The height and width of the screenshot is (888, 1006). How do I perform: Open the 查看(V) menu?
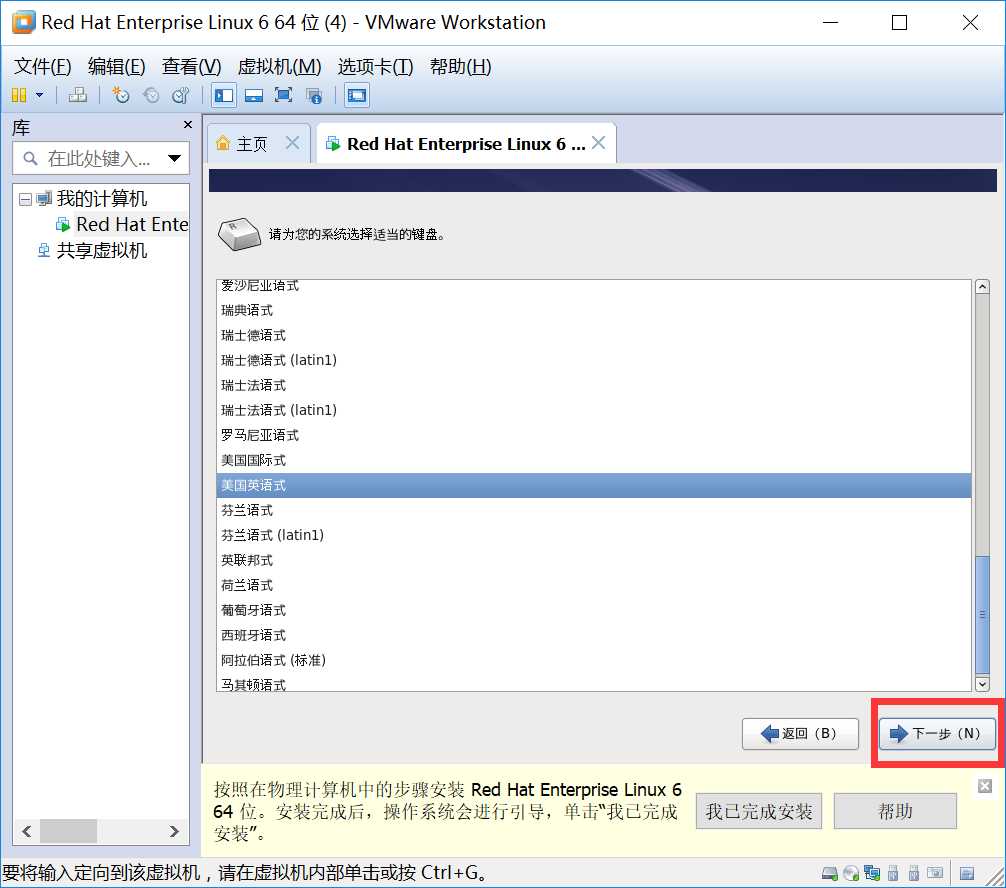pos(191,66)
